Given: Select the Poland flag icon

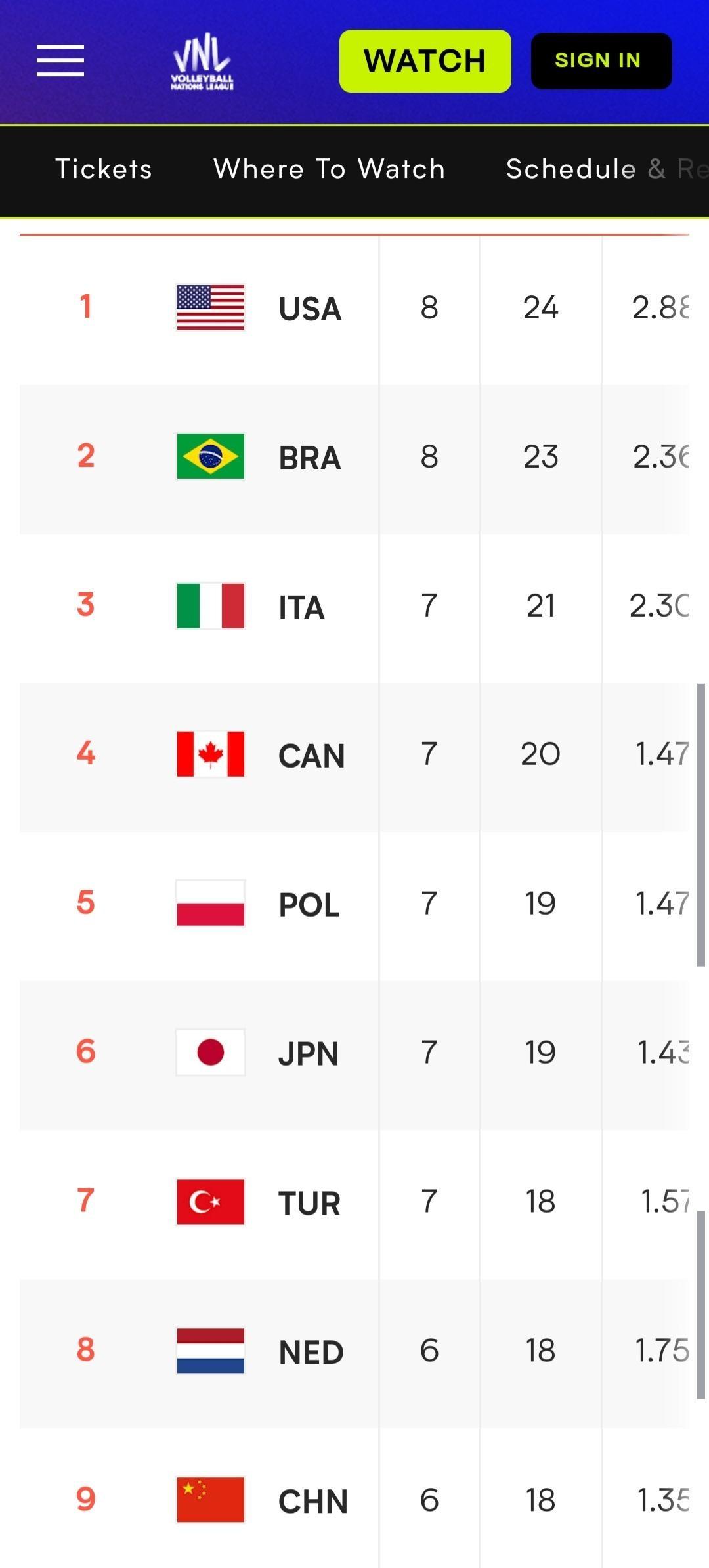Looking at the screenshot, I should point(211,903).
